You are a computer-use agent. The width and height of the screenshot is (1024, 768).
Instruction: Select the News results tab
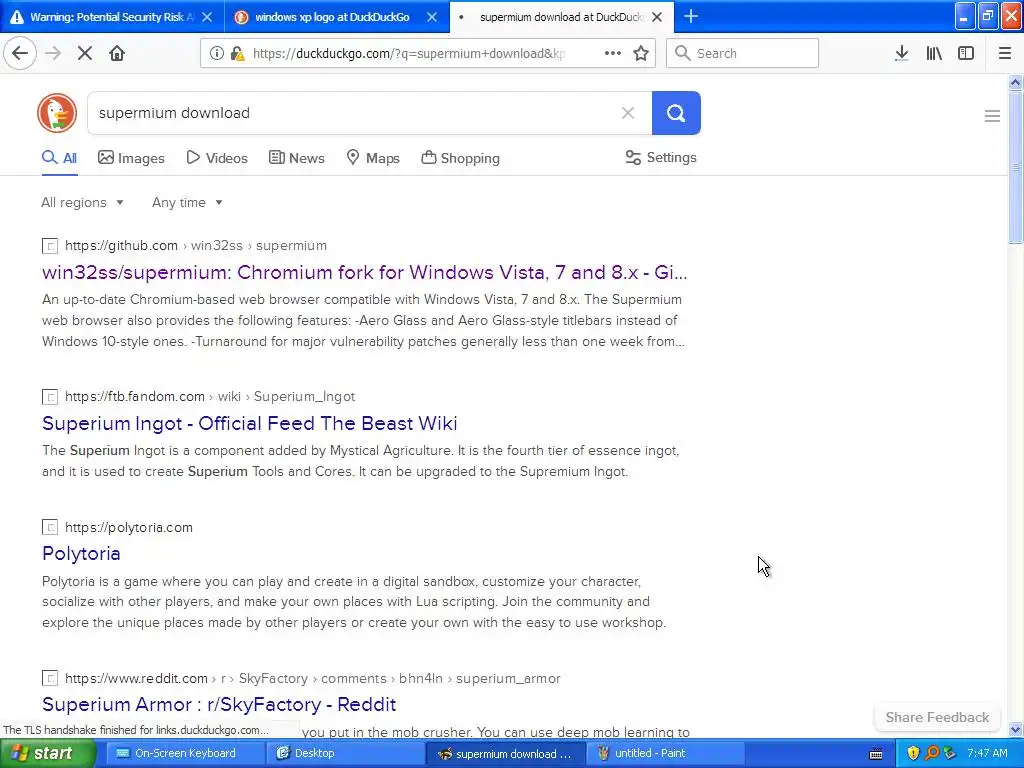pyautogui.click(x=296, y=158)
